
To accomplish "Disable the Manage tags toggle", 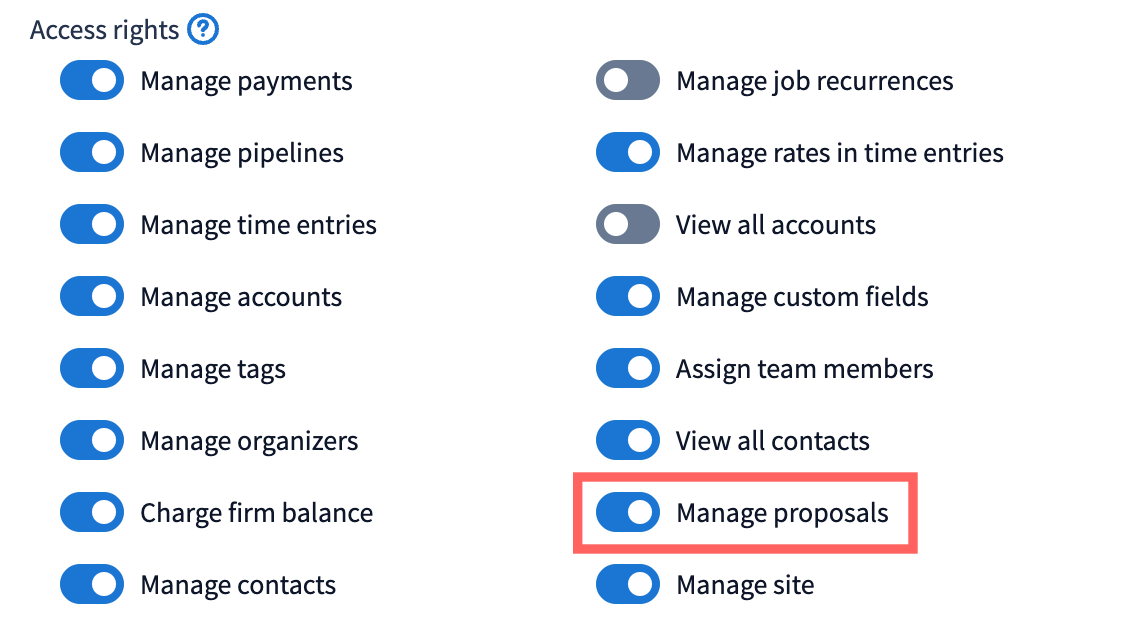I will click(92, 369).
